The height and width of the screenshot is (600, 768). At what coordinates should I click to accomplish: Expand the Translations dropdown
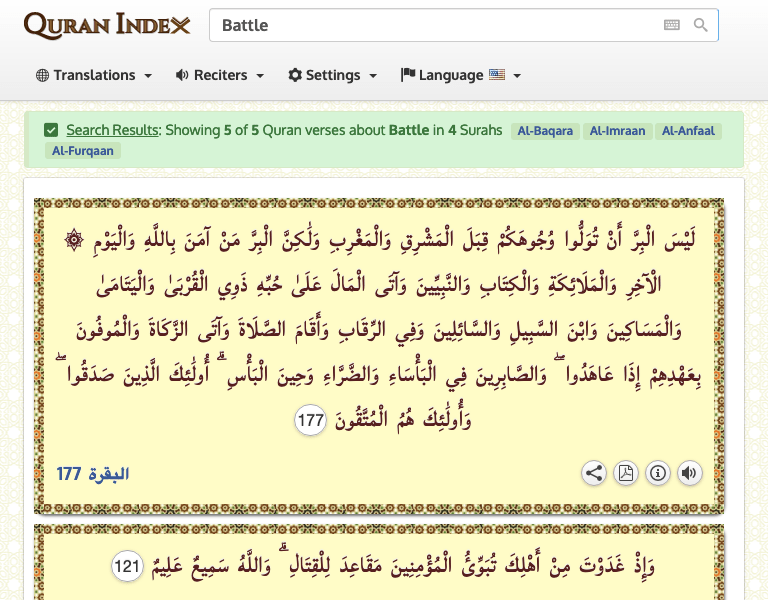(x=94, y=75)
